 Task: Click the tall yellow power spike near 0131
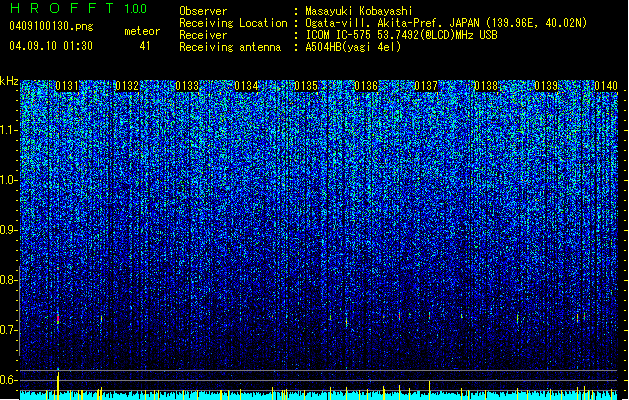click(58, 386)
